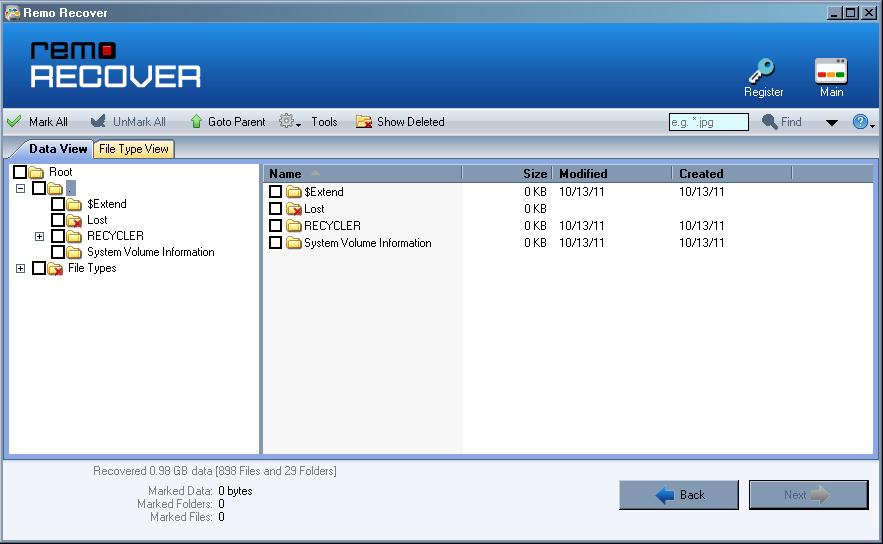This screenshot has width=883, height=544.
Task: Check System Volume Information checkbox in tree
Action: click(x=57, y=252)
